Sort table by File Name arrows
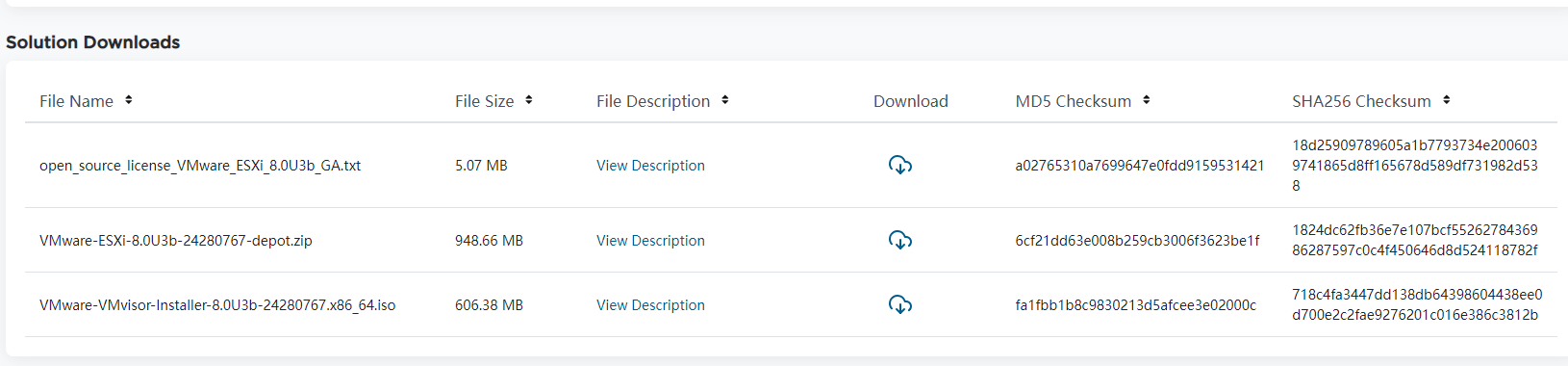The width and height of the screenshot is (1568, 366). (x=128, y=100)
